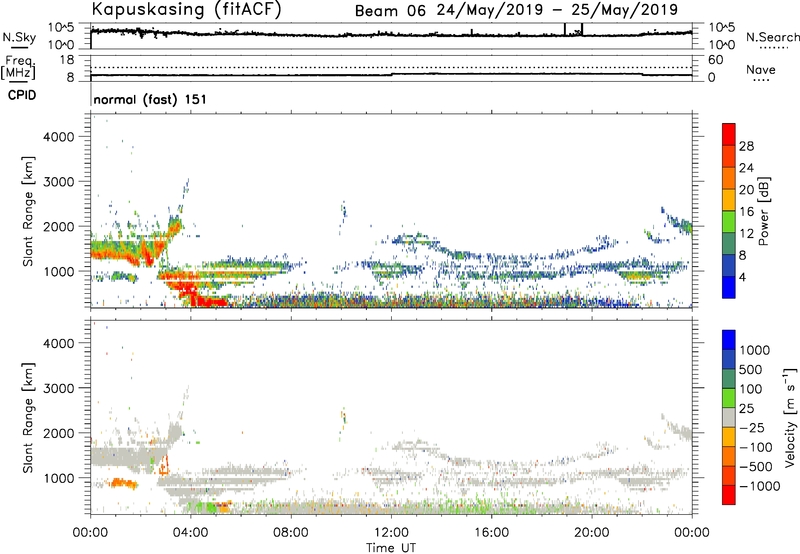Pick the red bottom segment of Velocity colorbar
This screenshot has height=554, width=800.
pos(729,495)
